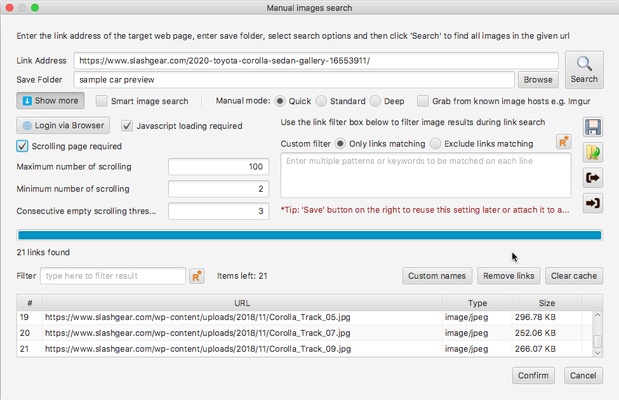Click the blue search progress bar

310,235
